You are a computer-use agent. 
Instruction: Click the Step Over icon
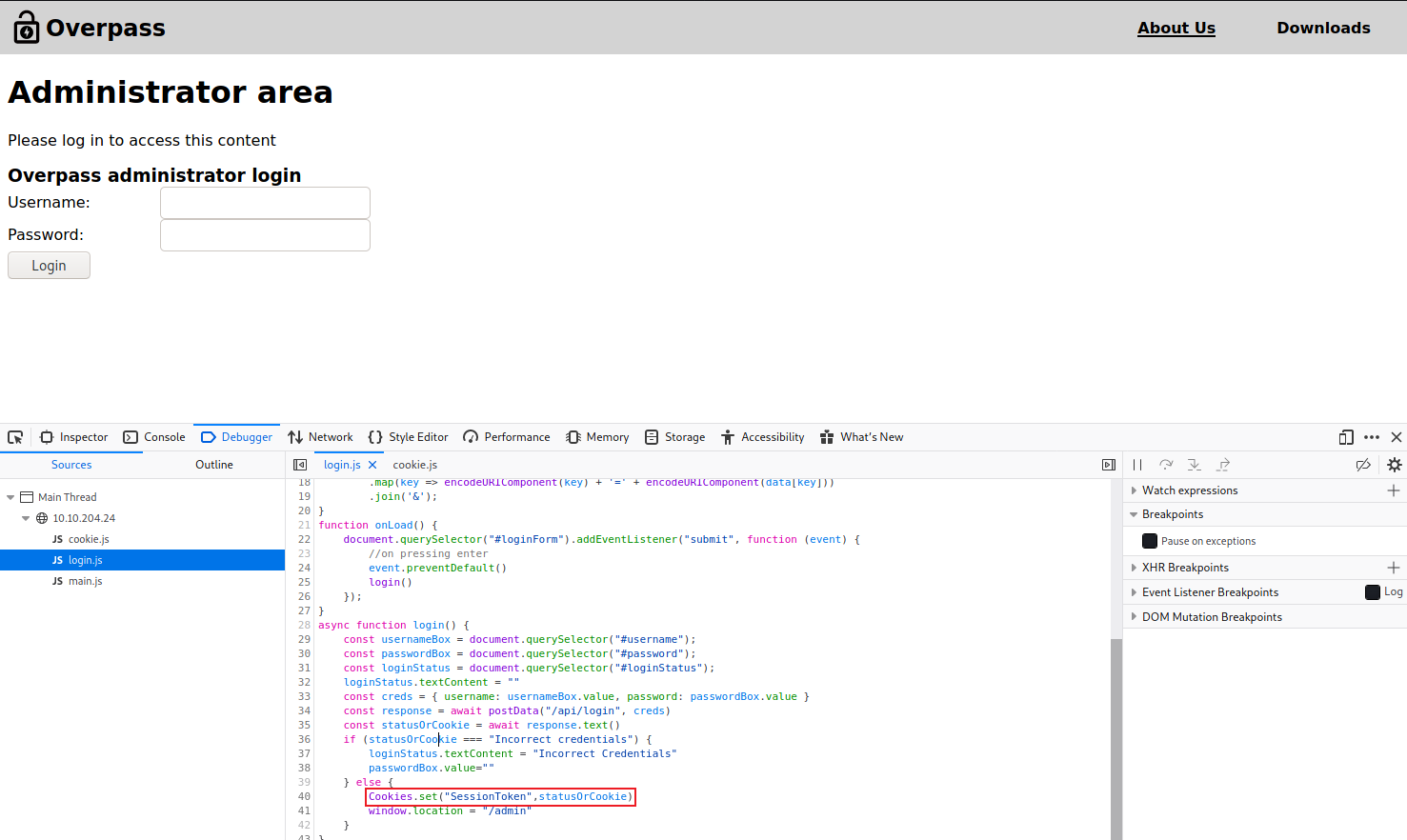tap(1166, 465)
